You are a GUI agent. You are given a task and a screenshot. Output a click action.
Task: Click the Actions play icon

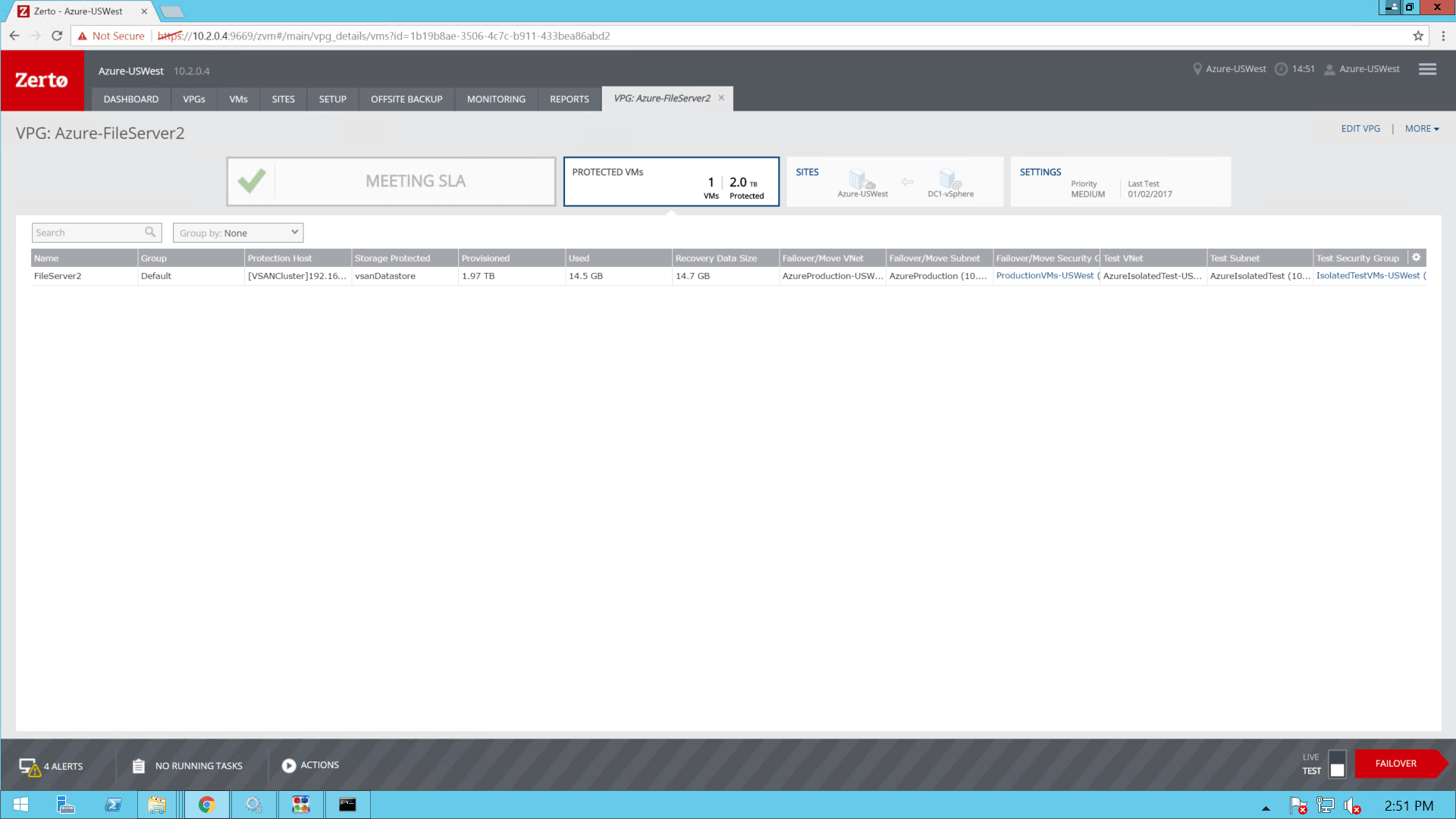(289, 765)
